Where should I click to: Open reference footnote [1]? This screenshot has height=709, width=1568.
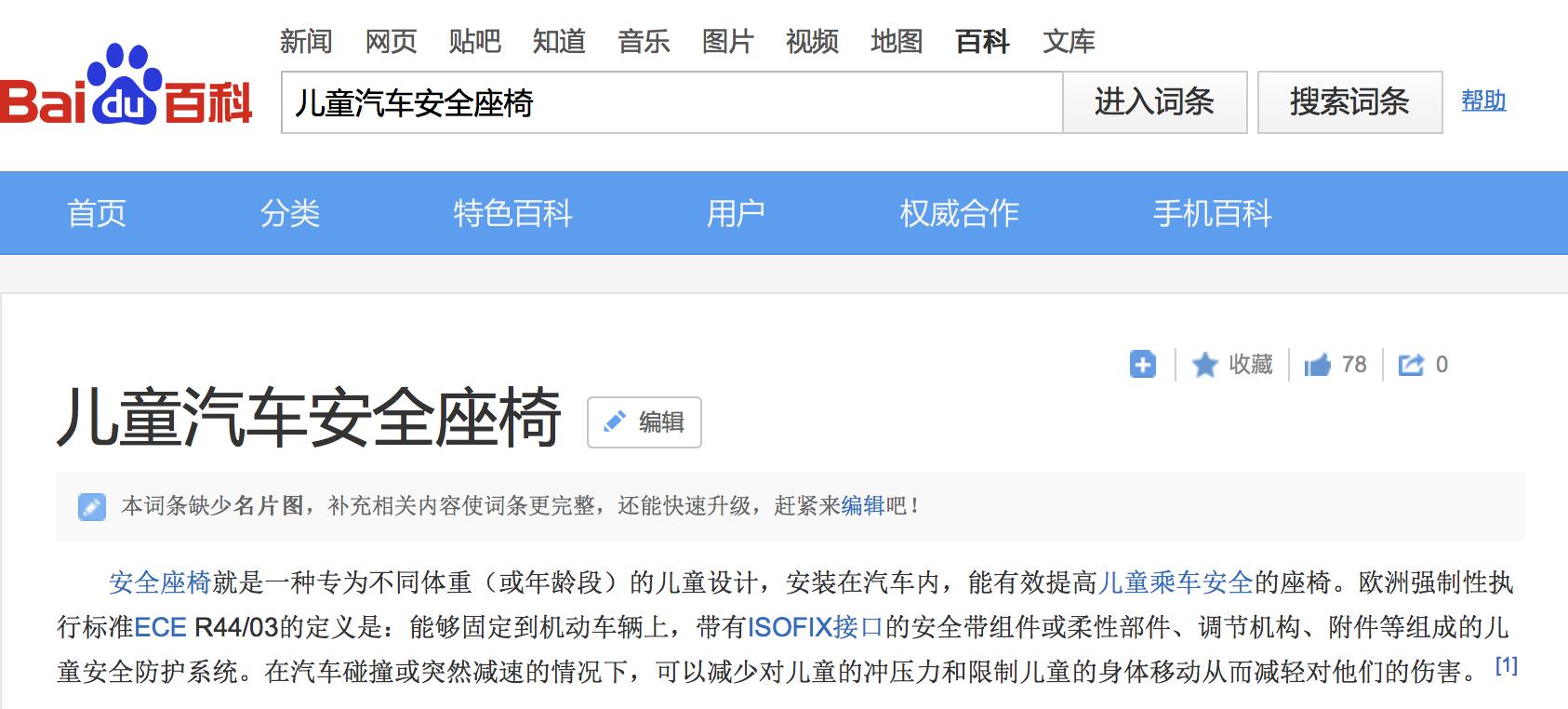pos(1506,665)
